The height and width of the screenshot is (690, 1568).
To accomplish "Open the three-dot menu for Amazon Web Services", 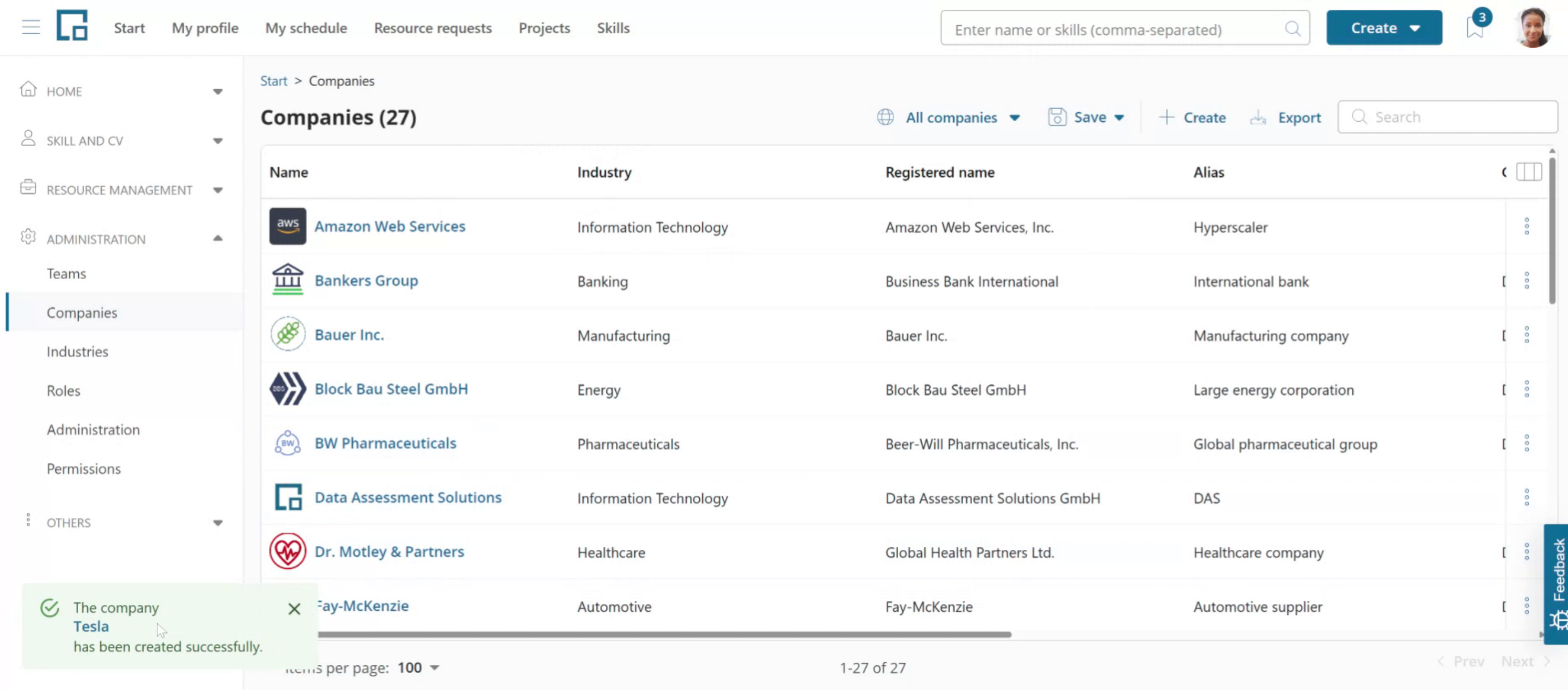I will 1526,226.
